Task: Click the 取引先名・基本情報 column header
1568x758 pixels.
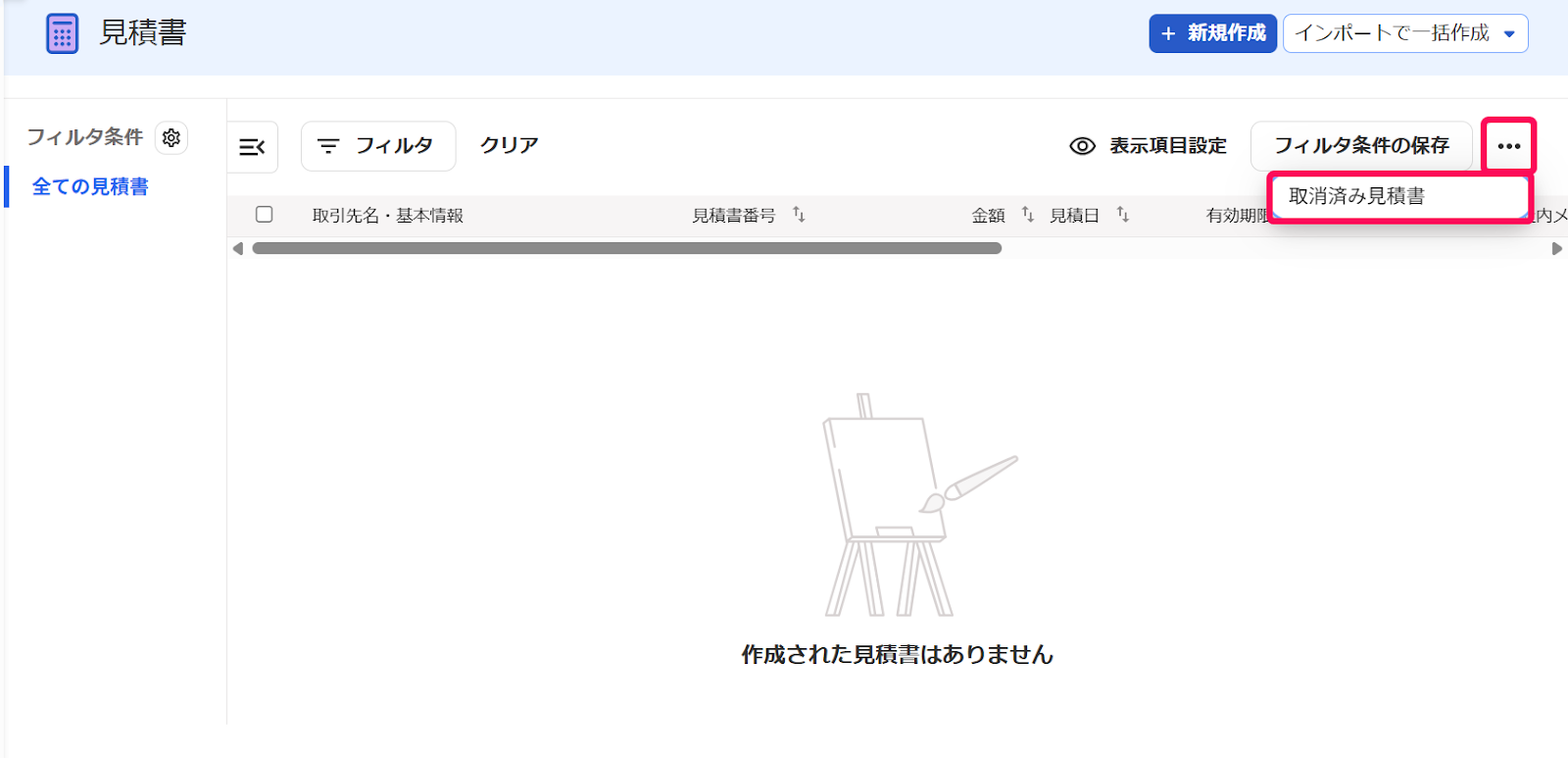Action: (388, 216)
